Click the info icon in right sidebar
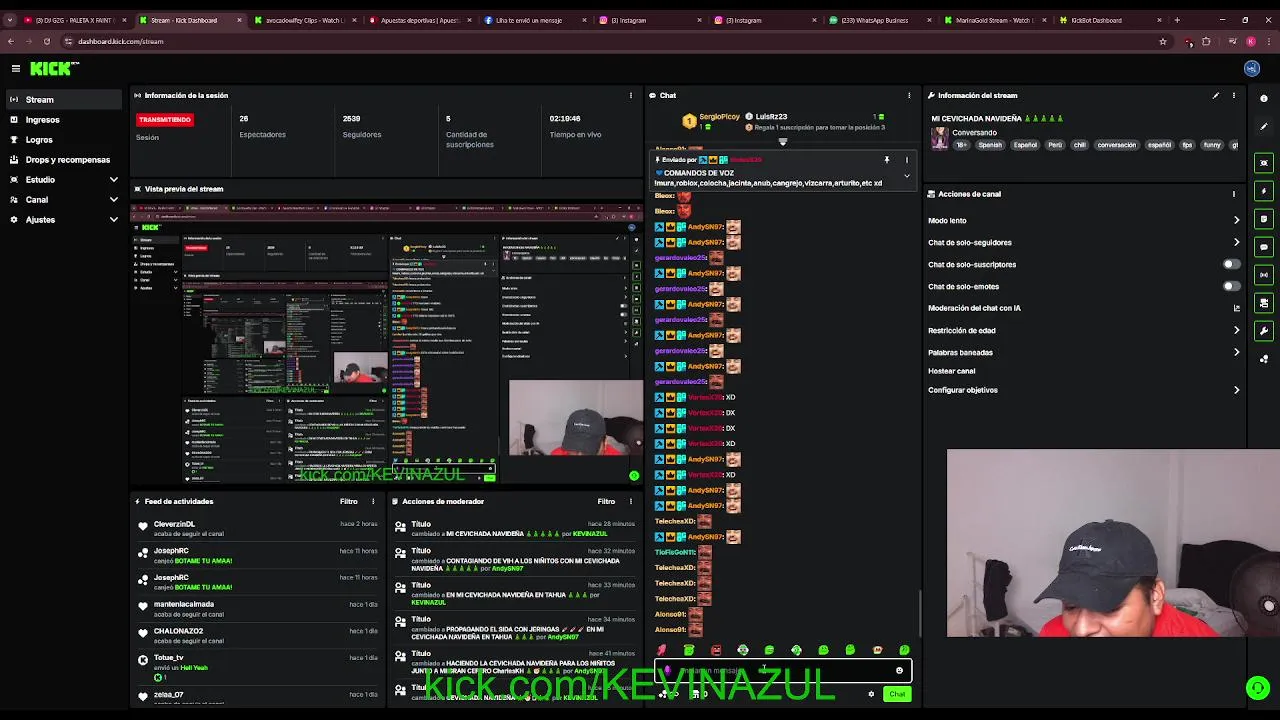 1265,98
